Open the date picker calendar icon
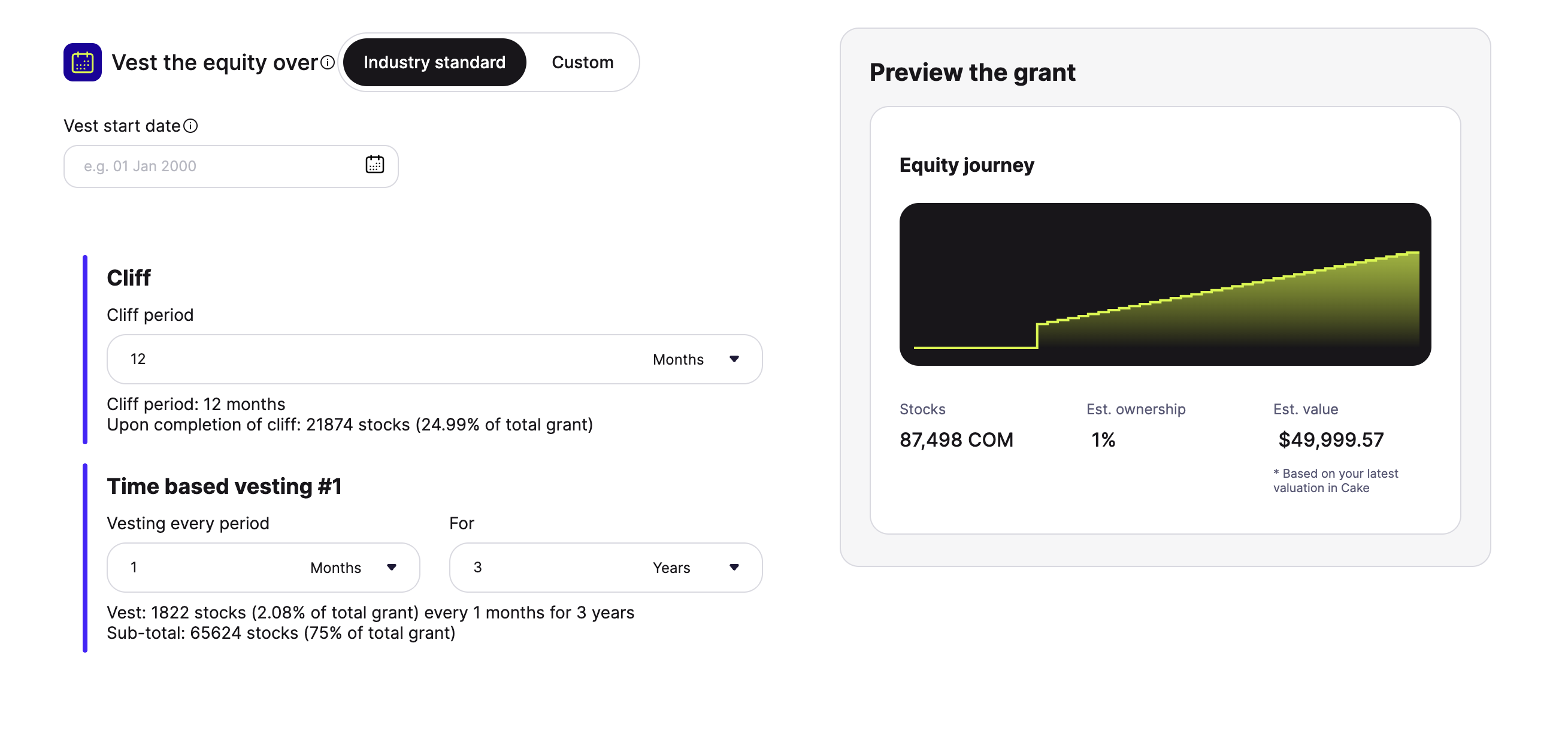The height and width of the screenshot is (740, 1568). [374, 165]
